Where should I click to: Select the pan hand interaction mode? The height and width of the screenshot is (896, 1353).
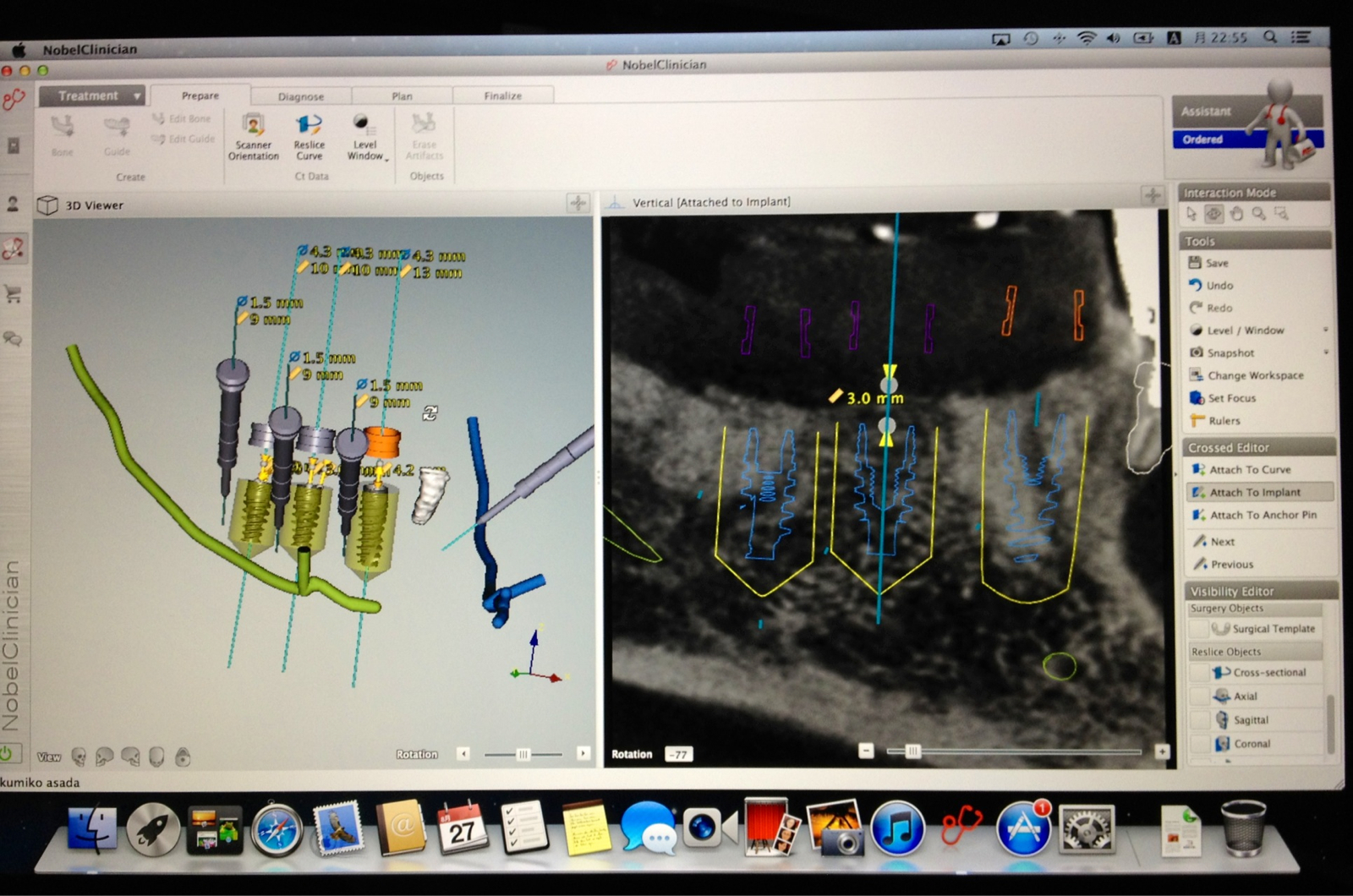(1236, 214)
